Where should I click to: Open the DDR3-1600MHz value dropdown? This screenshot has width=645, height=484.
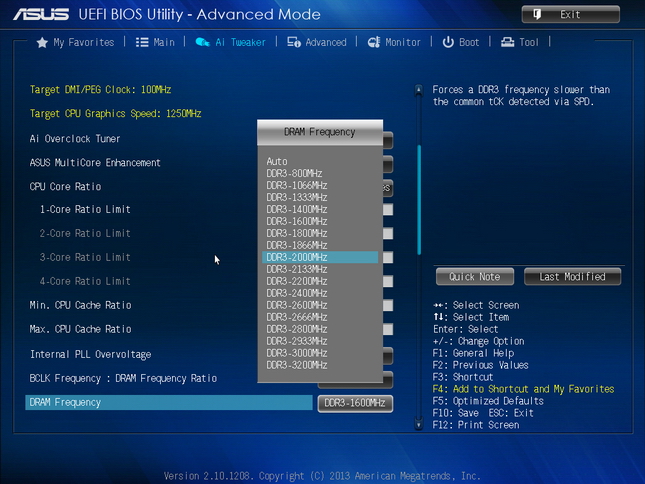[x=355, y=403]
